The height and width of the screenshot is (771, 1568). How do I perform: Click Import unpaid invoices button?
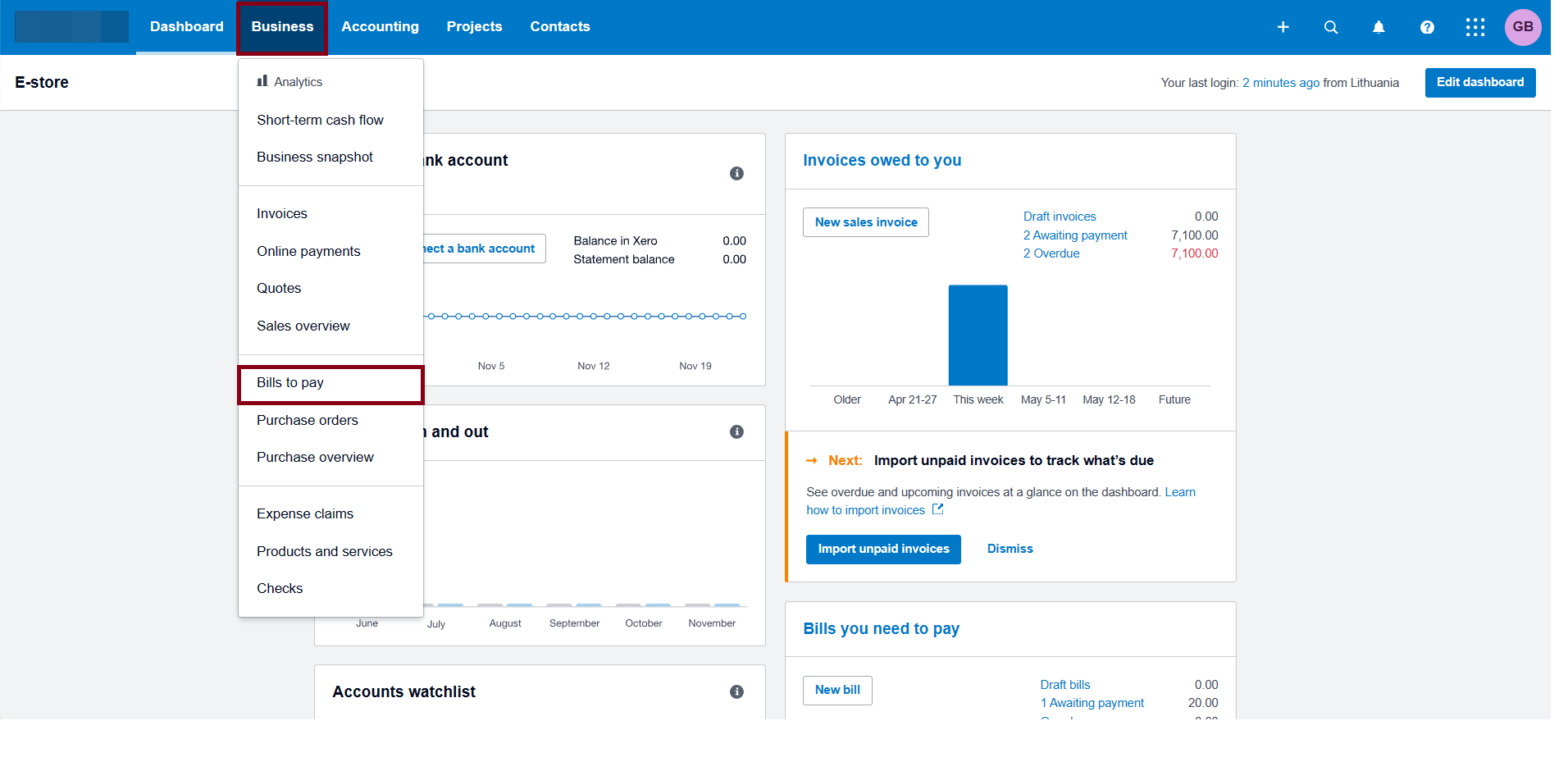coord(883,549)
